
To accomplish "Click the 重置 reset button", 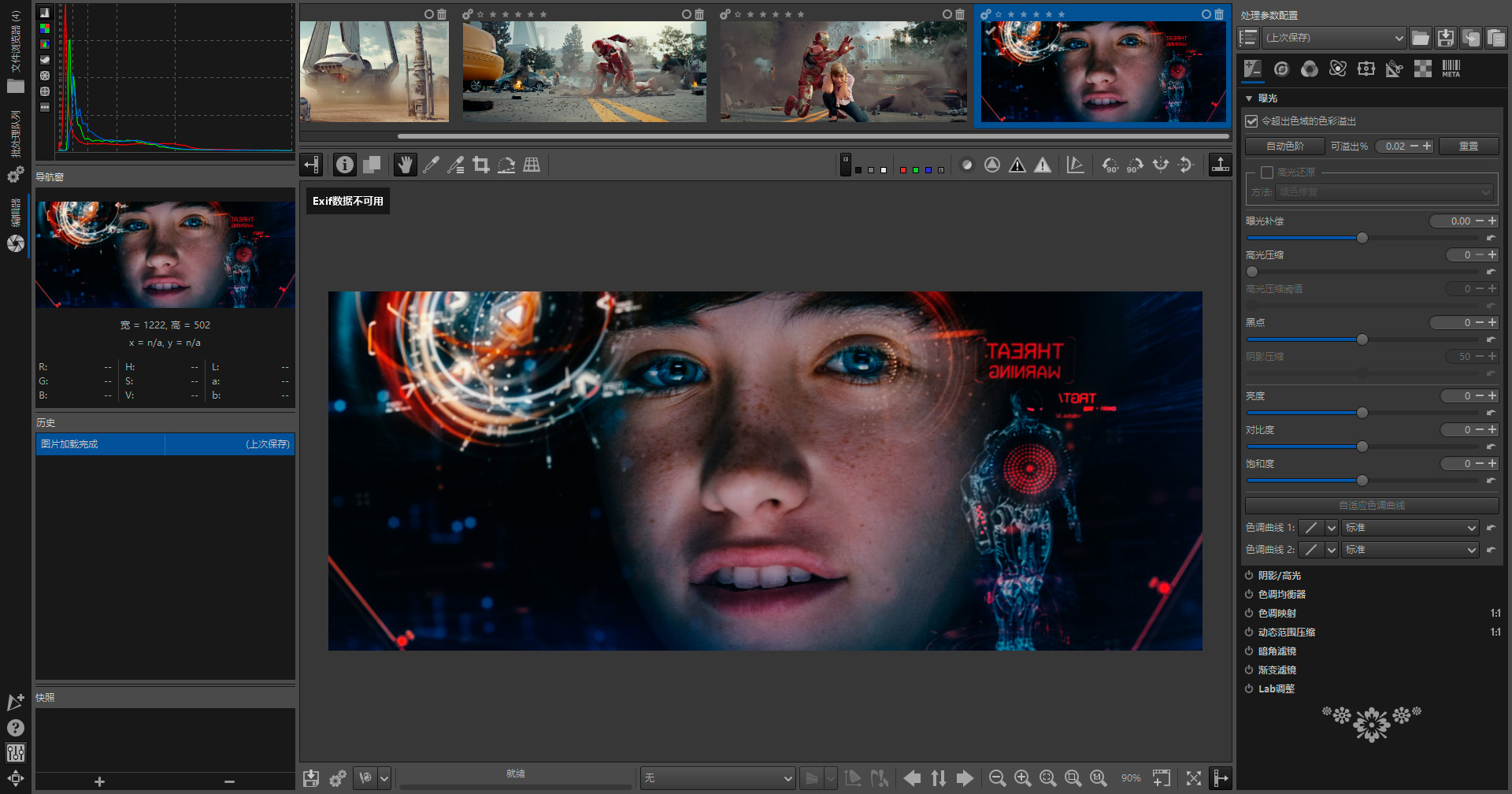I will click(x=1468, y=147).
